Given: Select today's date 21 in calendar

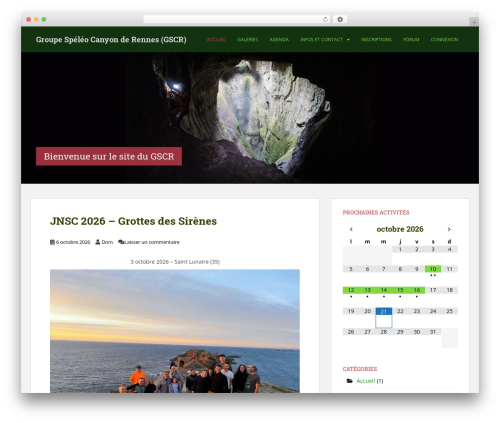Looking at the screenshot, I should coord(384,311).
